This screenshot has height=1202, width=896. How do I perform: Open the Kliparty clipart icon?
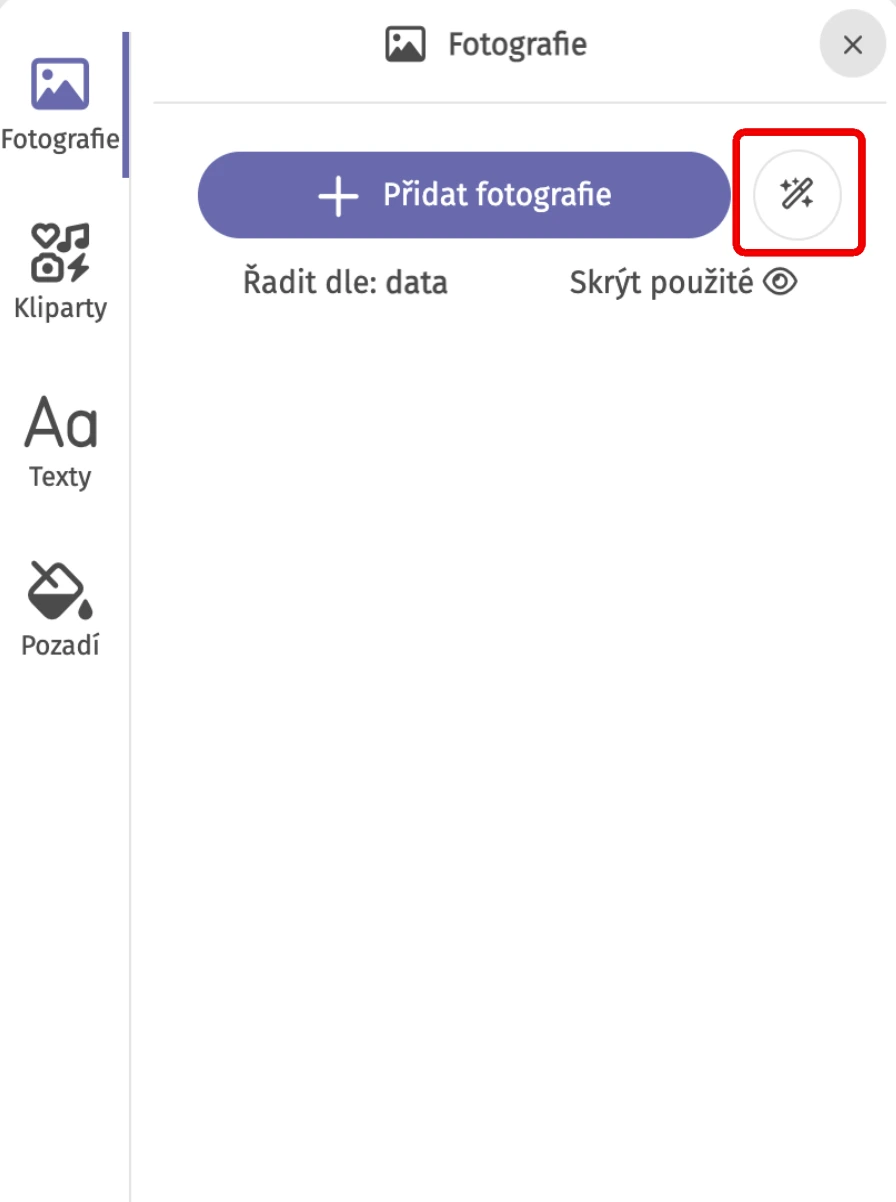60,252
